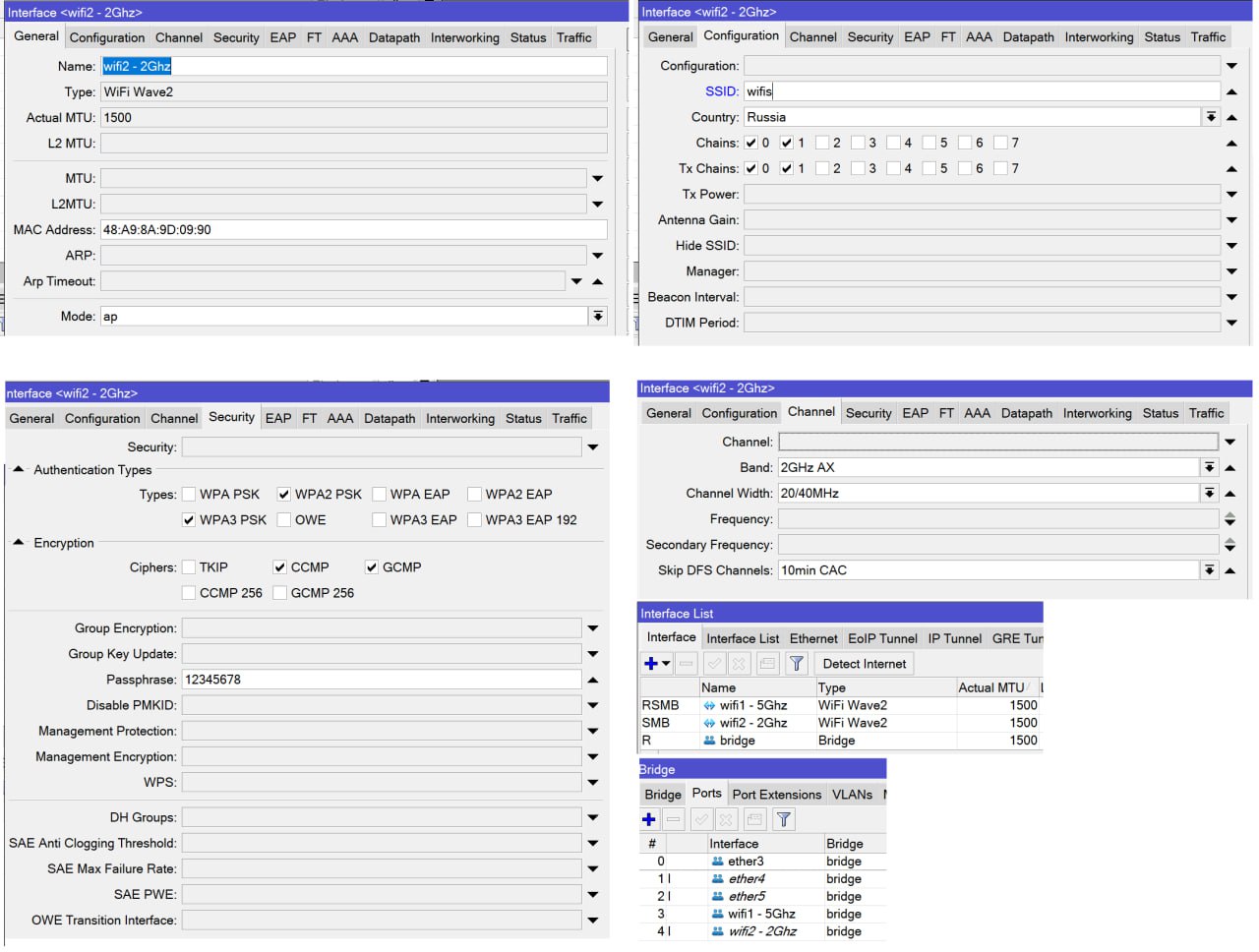Viewport: 1259px width, 952px height.
Task: Open the funnel Filter in Interface List toolbar
Action: [797, 664]
